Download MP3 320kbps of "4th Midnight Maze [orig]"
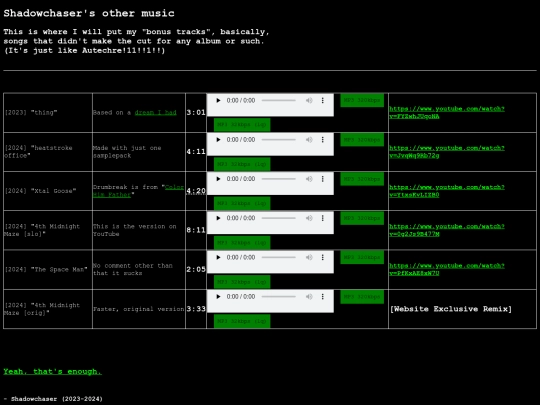Image resolution: width=540 pixels, height=405 pixels. click(362, 297)
